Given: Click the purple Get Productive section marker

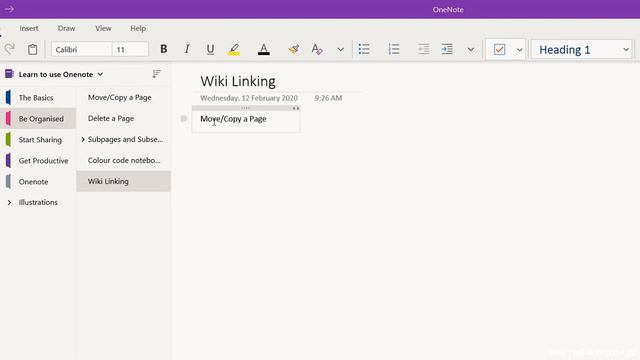Looking at the screenshot, I should point(8,160).
